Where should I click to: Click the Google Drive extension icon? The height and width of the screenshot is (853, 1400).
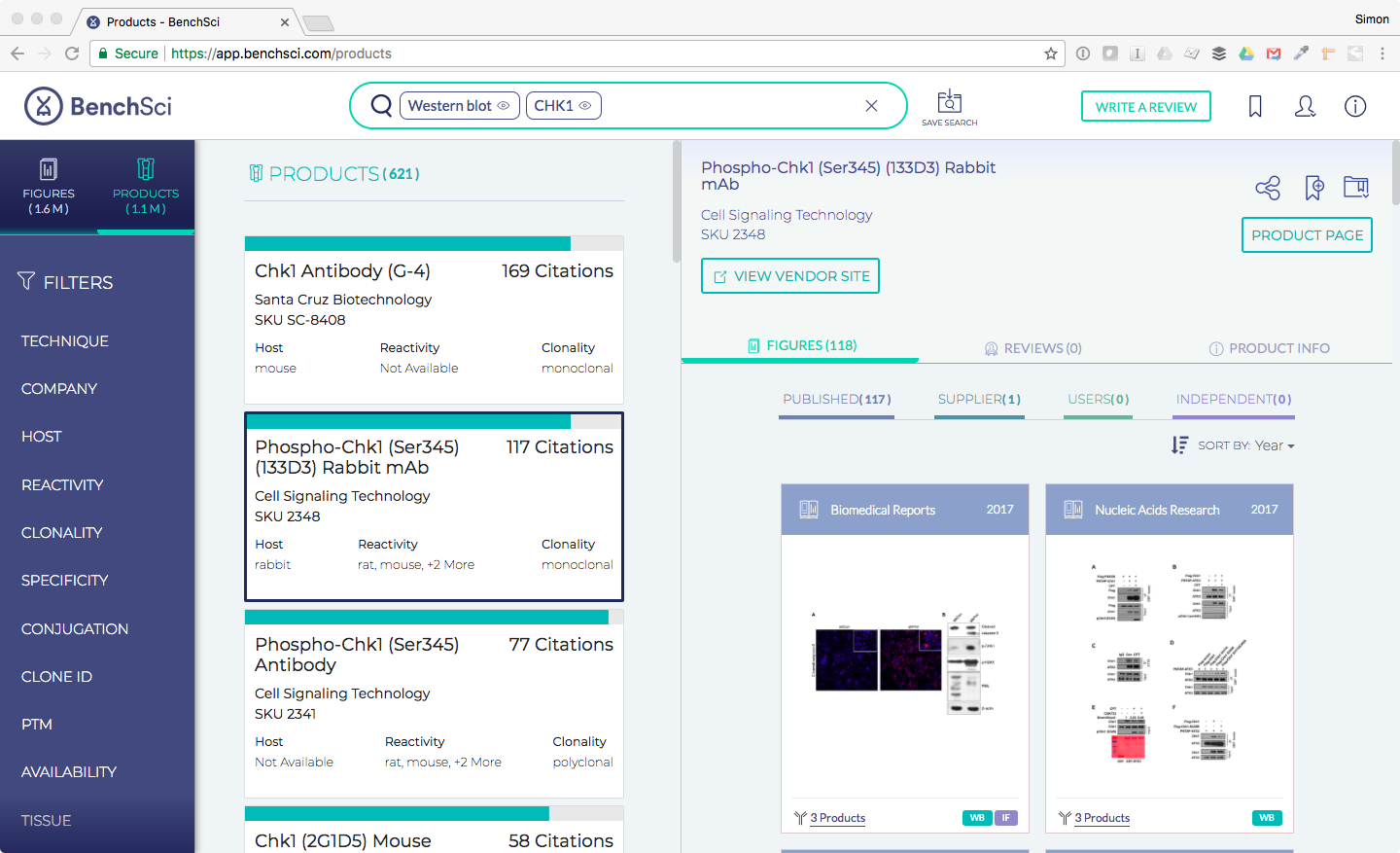(x=1246, y=53)
